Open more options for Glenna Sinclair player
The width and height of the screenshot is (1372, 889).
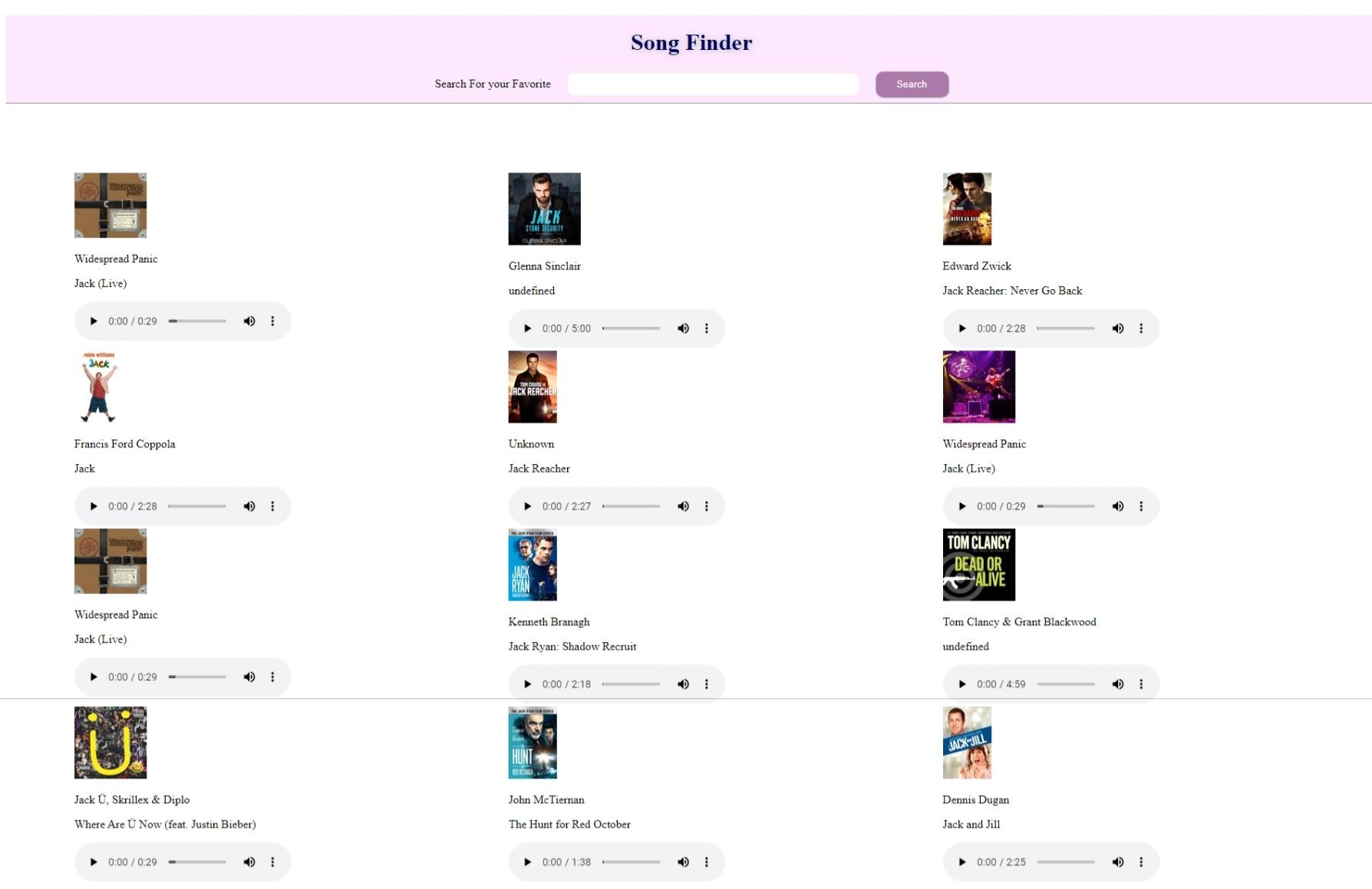(x=707, y=328)
